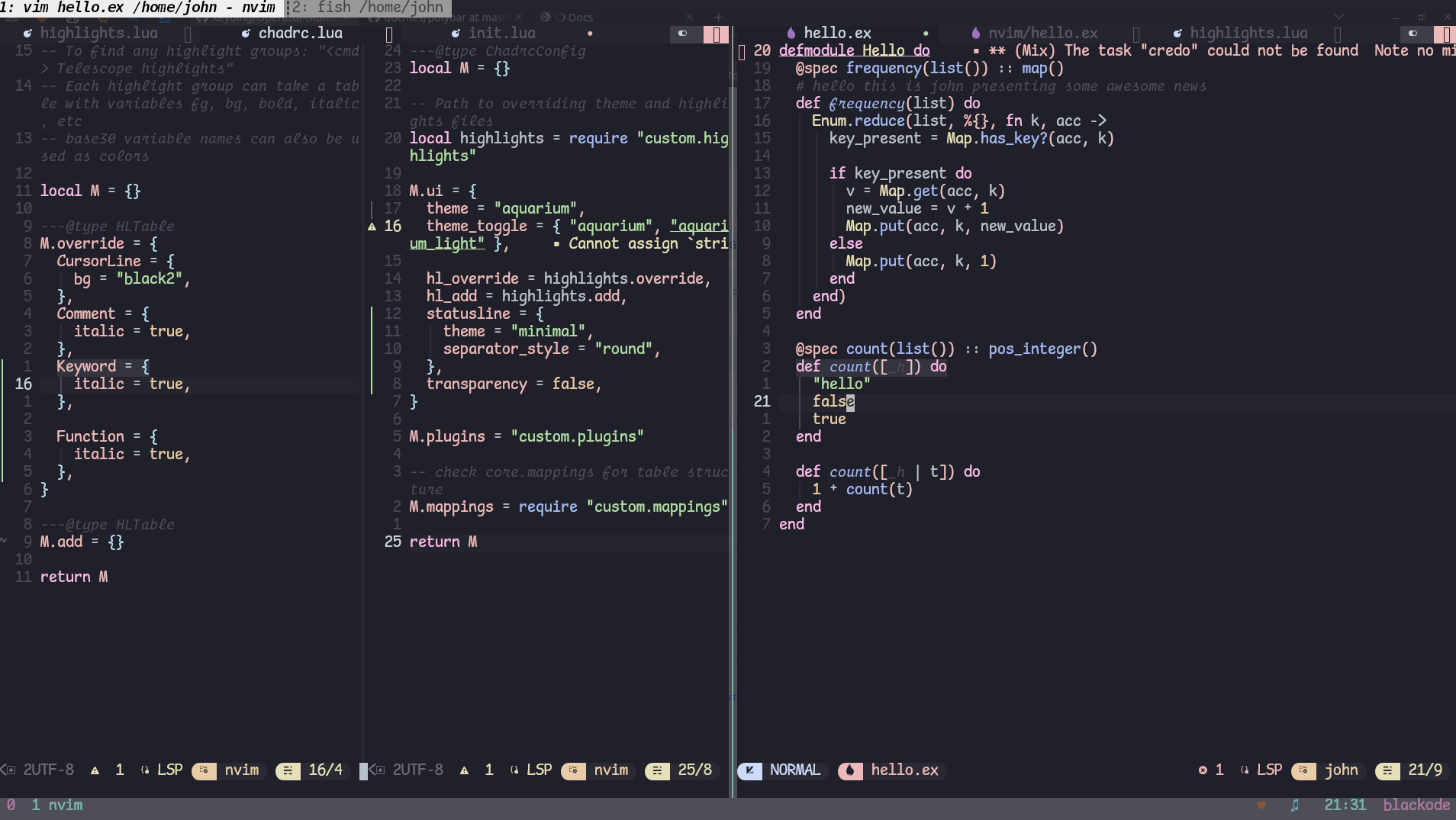Click the folder icon beside john in statusline
The height and width of the screenshot is (820, 1456).
(x=1303, y=770)
